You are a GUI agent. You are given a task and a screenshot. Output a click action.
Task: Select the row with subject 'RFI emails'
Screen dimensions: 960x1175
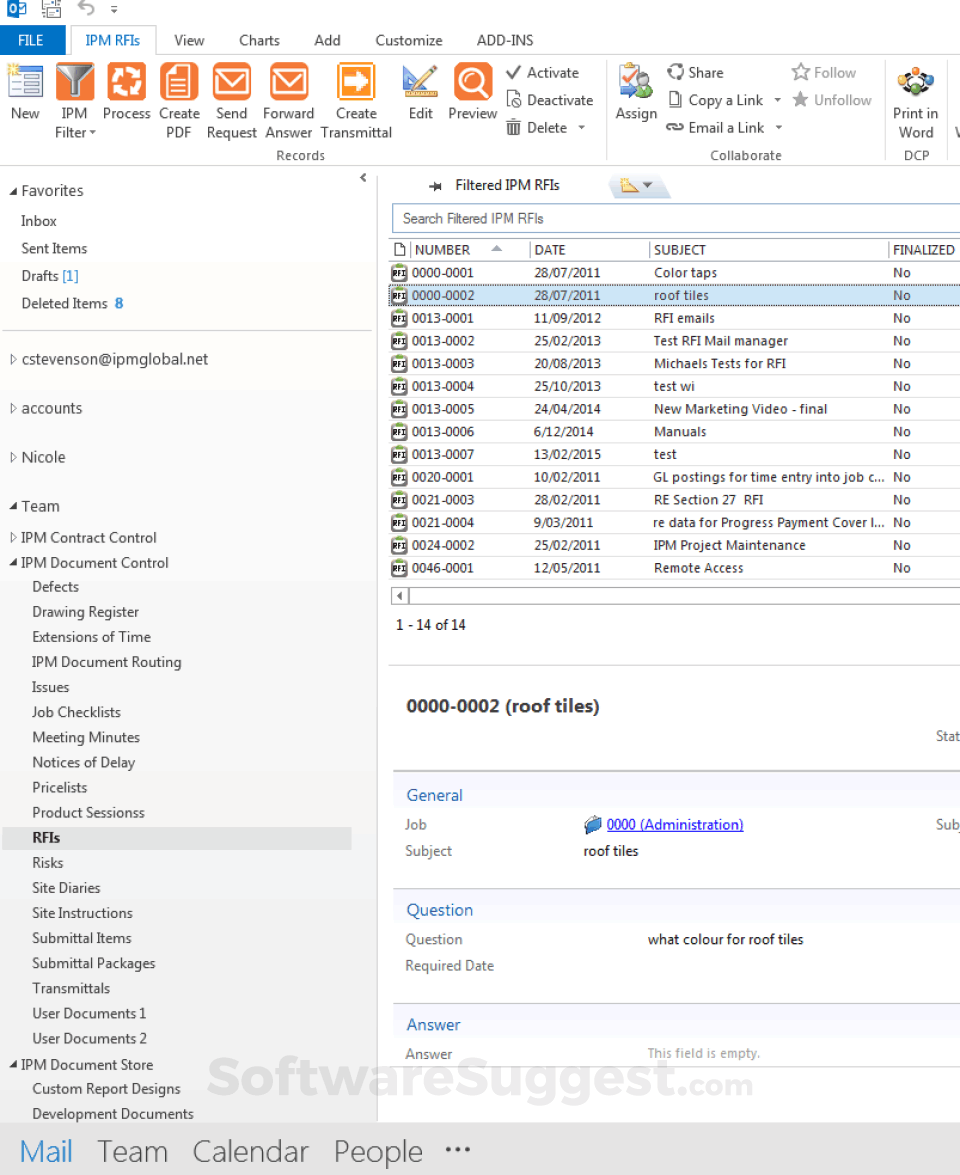click(x=674, y=318)
